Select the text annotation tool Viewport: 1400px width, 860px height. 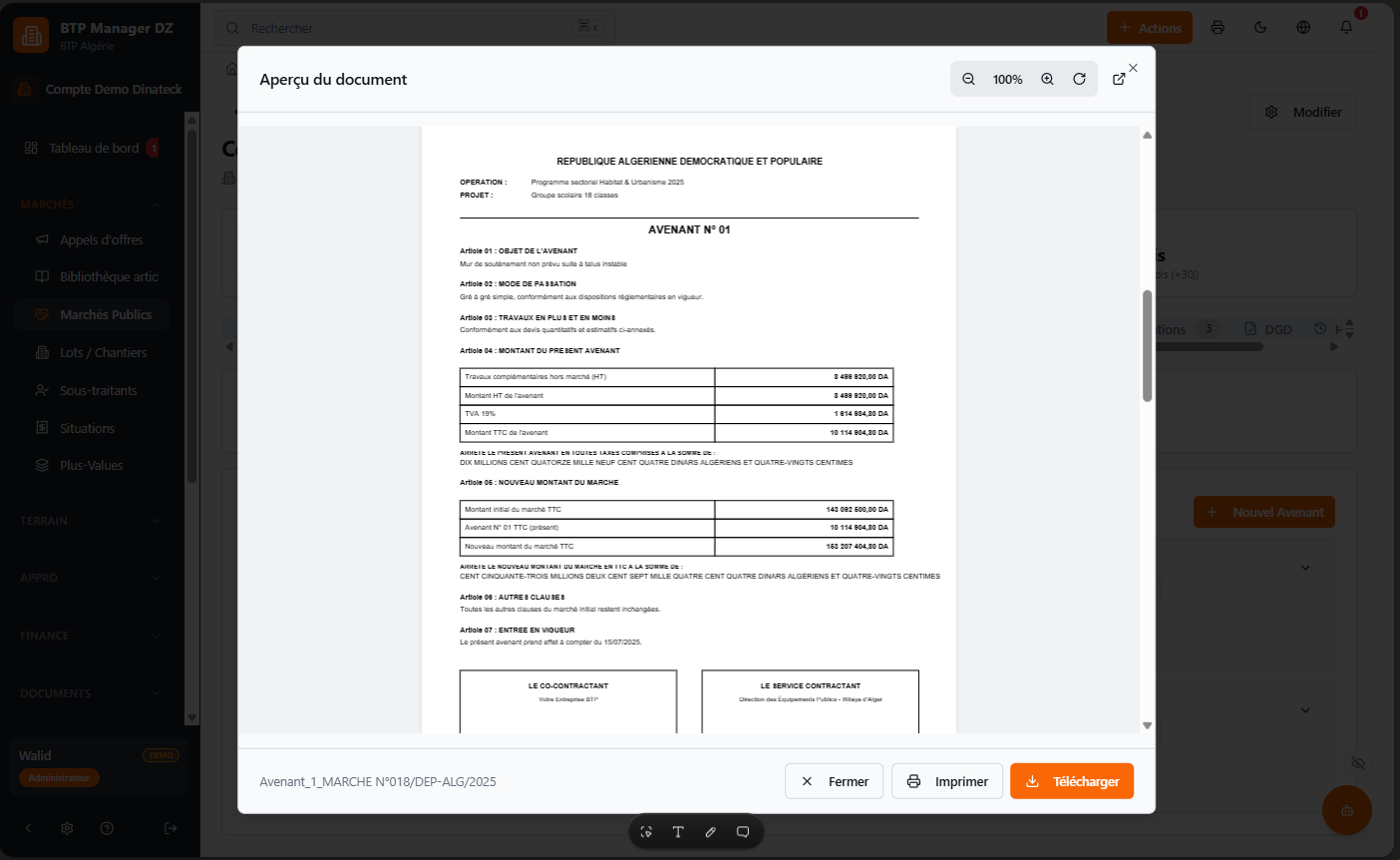click(678, 832)
